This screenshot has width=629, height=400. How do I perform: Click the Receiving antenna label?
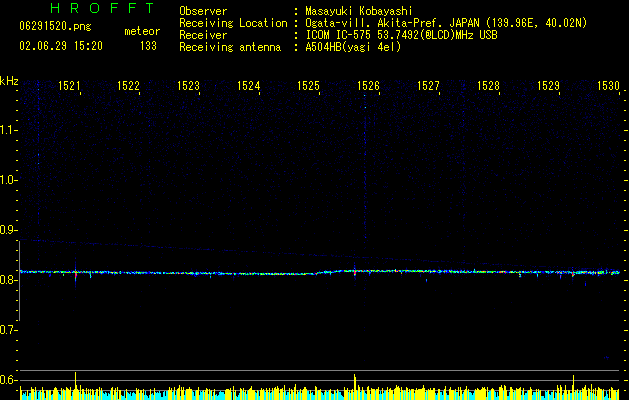(x=230, y=47)
